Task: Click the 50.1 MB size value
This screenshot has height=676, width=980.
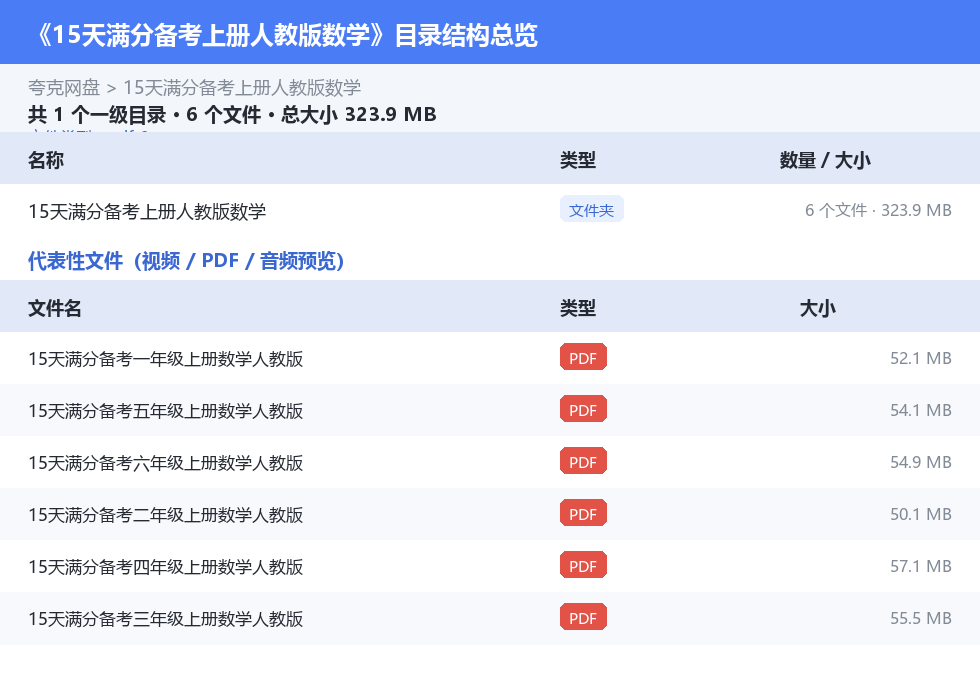Action: click(921, 514)
